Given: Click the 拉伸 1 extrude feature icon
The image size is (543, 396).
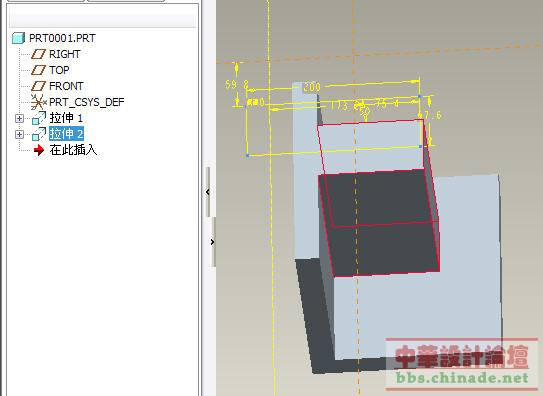Looking at the screenshot, I should [39, 118].
